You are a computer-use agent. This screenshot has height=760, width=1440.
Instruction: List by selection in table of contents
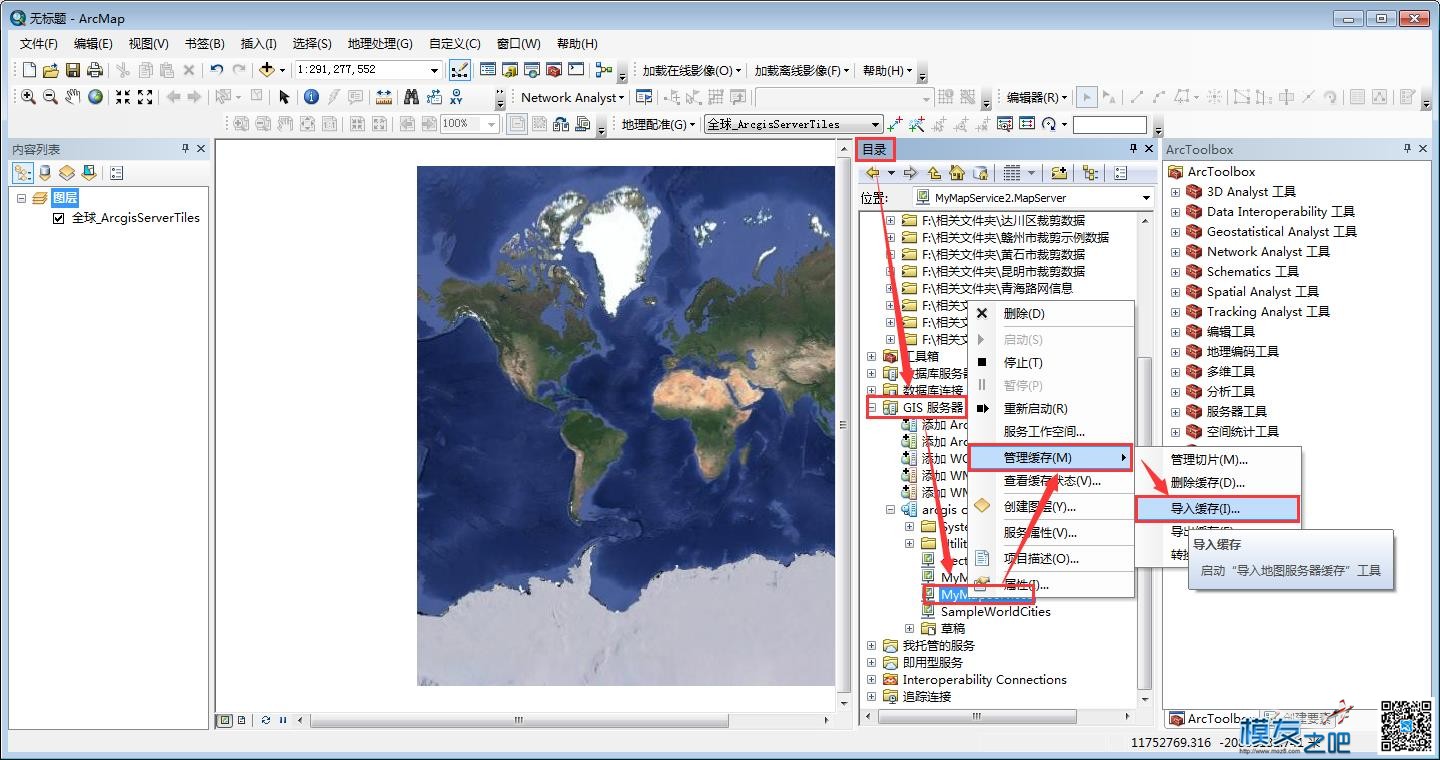click(x=88, y=173)
